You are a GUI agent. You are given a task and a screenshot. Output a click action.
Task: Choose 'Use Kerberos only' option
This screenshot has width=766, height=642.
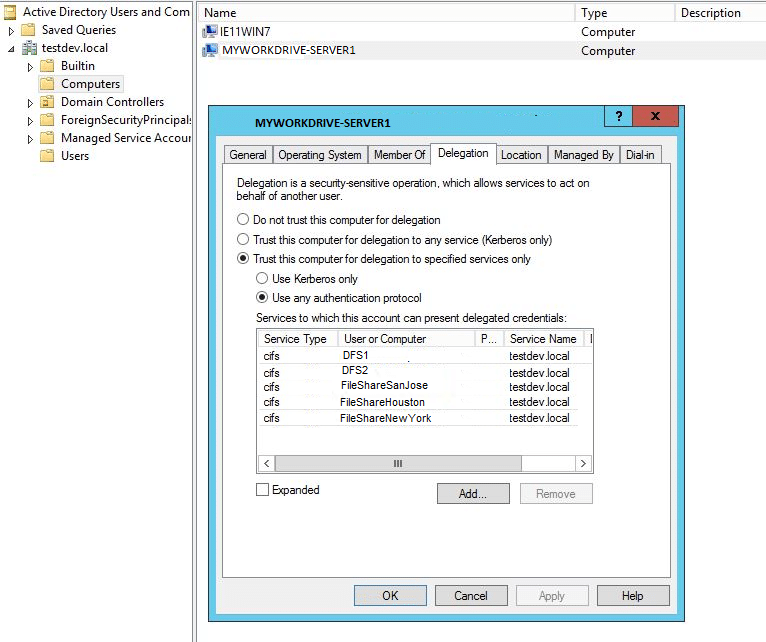tap(263, 279)
